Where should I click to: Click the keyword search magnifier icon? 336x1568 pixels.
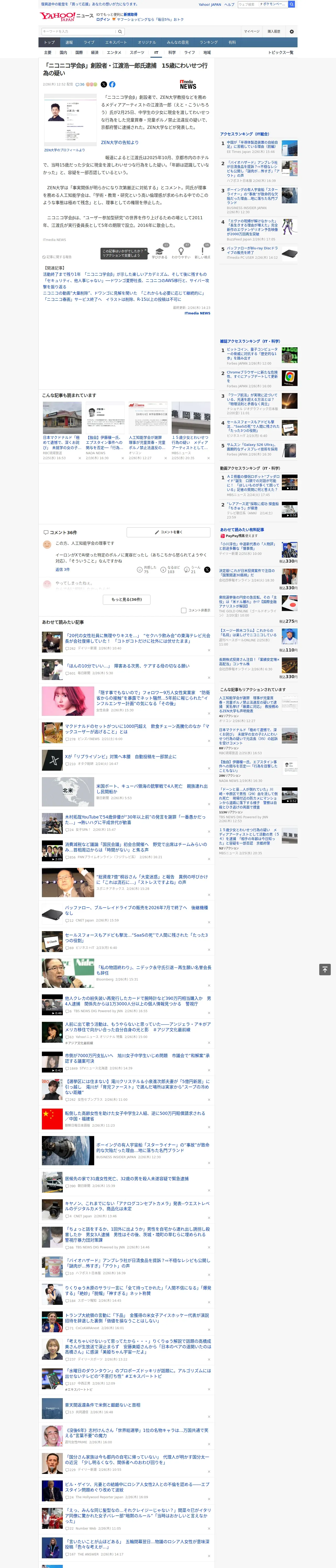pyautogui.click(x=120, y=32)
